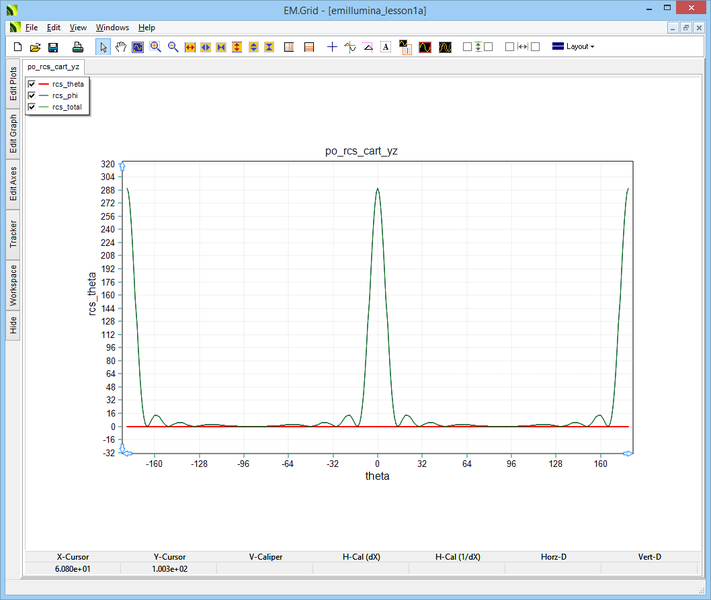Click the Zoom In magnifier icon
This screenshot has width=711, height=600.
tap(156, 47)
